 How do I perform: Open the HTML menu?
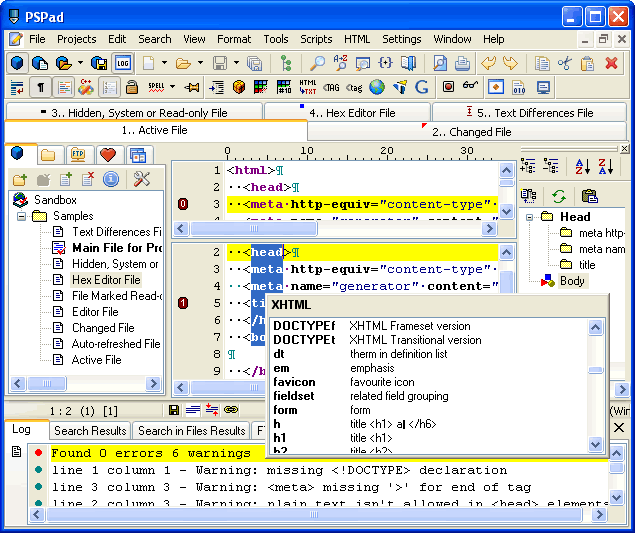[x=357, y=39]
